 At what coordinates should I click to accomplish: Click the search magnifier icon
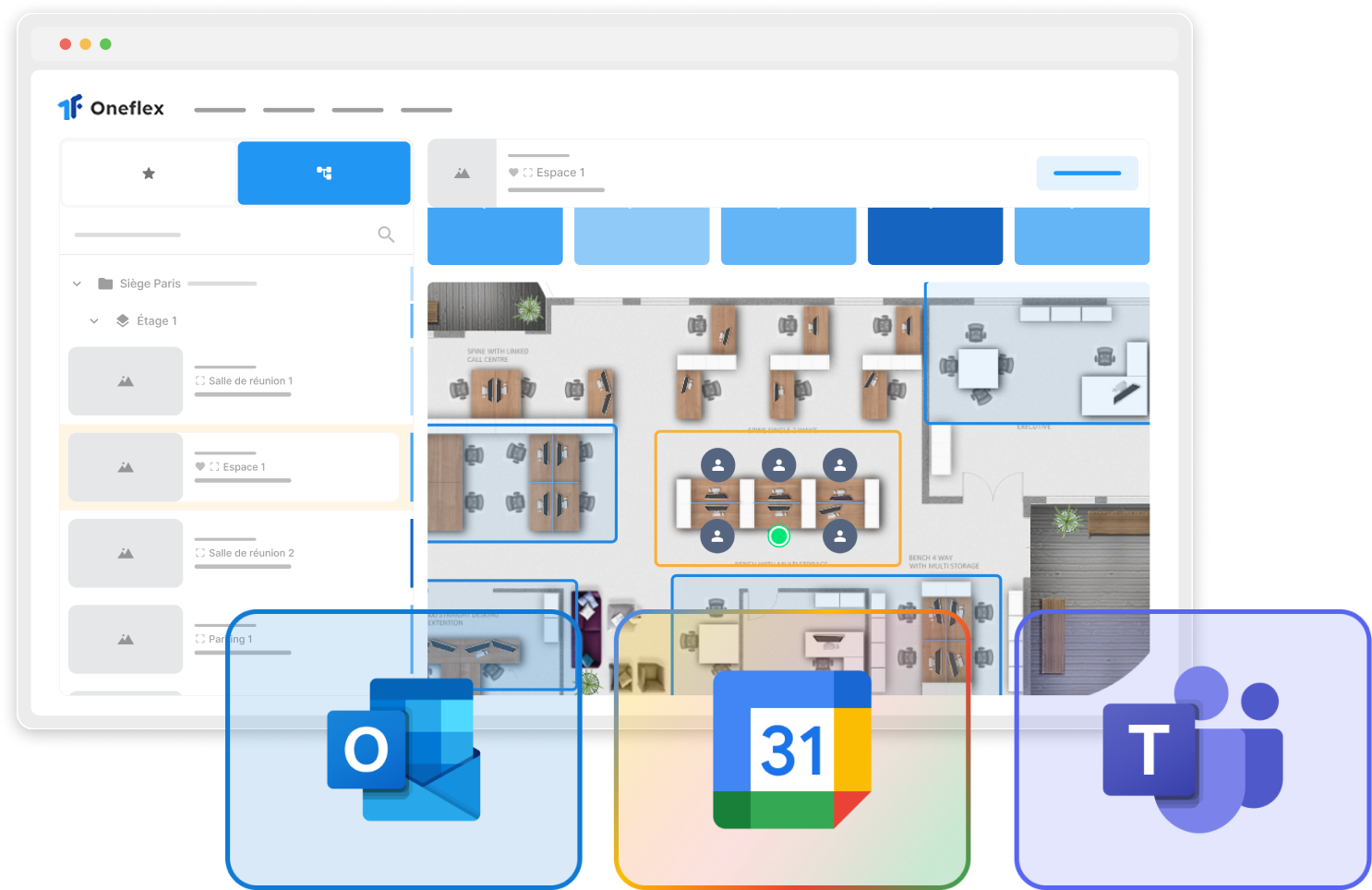[386, 235]
